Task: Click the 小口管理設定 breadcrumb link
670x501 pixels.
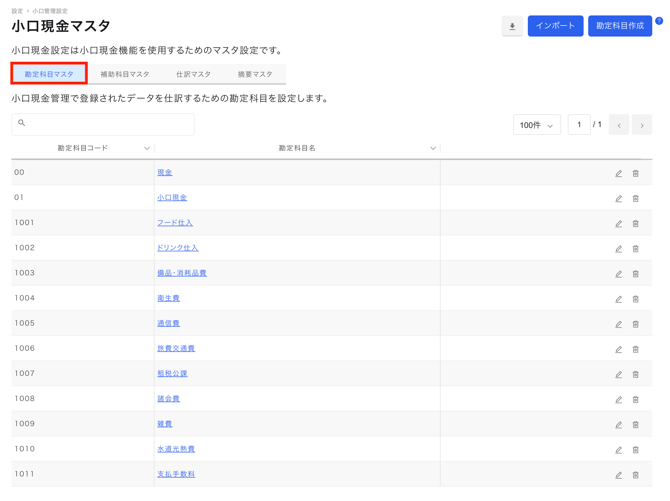Action: [x=50, y=11]
